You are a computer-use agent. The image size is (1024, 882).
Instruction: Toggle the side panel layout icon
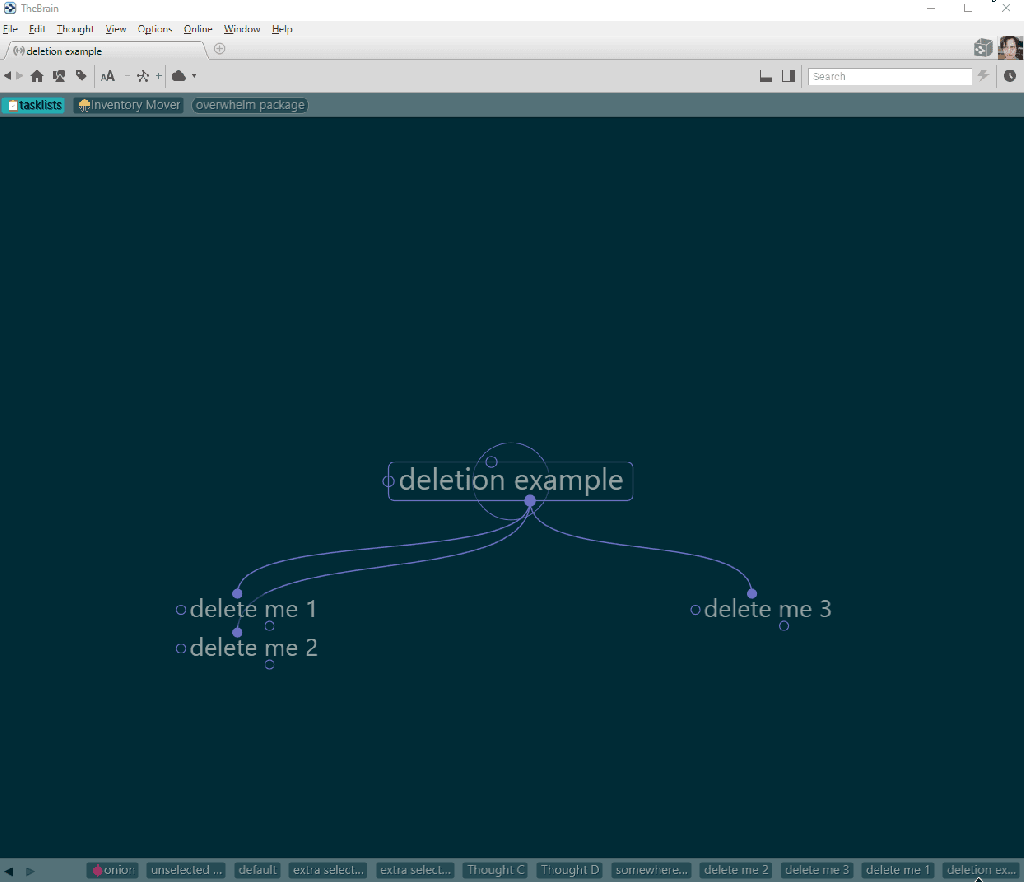click(x=788, y=76)
